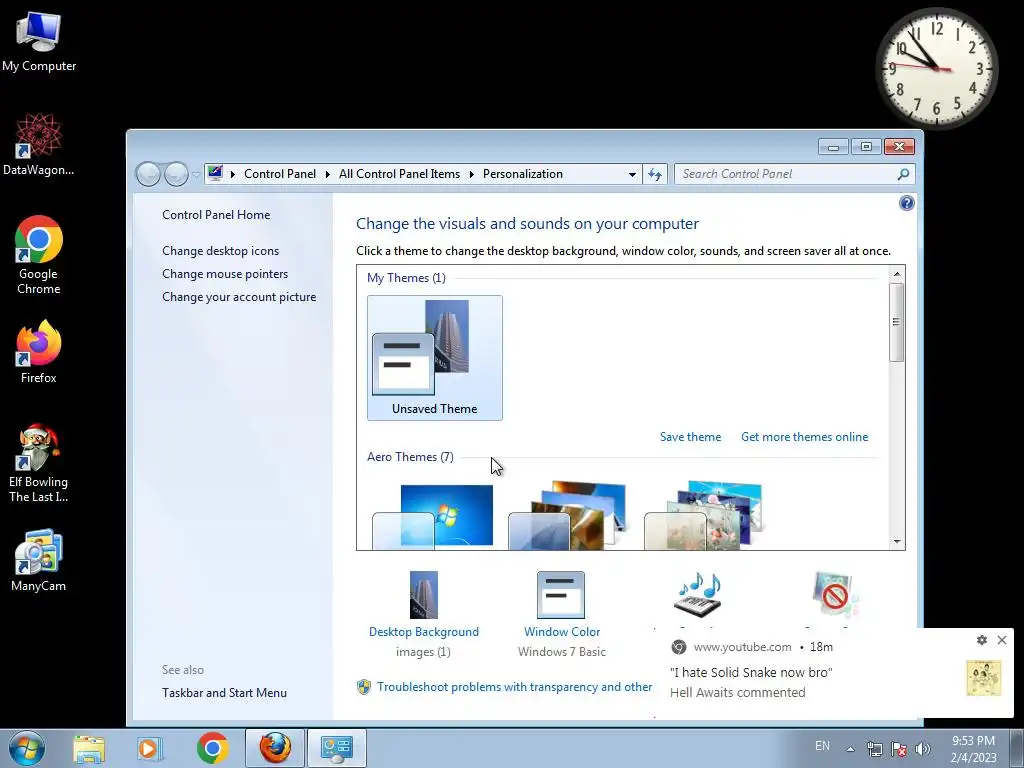Click Control Panel taskbar button
This screenshot has width=1024, height=768.
[337, 748]
